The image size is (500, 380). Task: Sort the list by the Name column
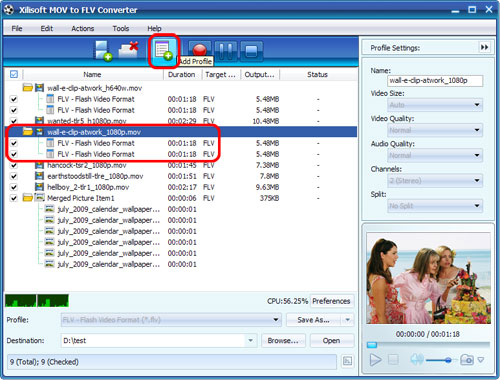click(x=92, y=74)
